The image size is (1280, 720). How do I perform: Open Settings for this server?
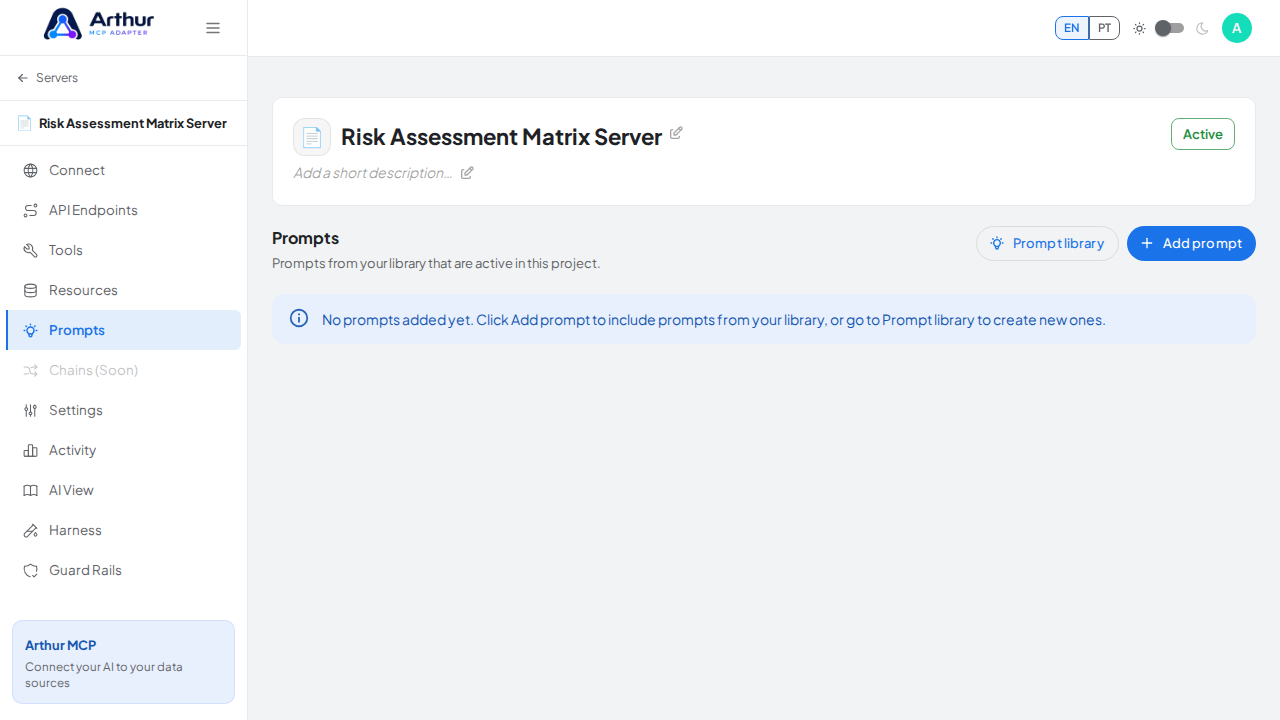[x=123, y=410]
